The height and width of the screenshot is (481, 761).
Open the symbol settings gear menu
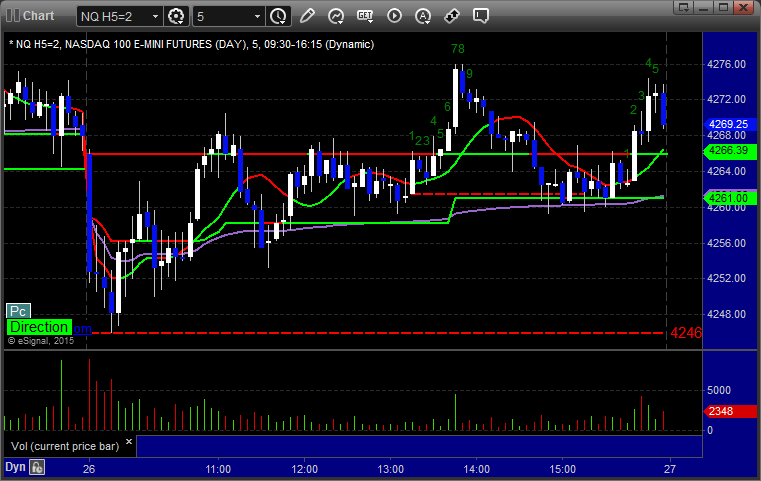176,16
